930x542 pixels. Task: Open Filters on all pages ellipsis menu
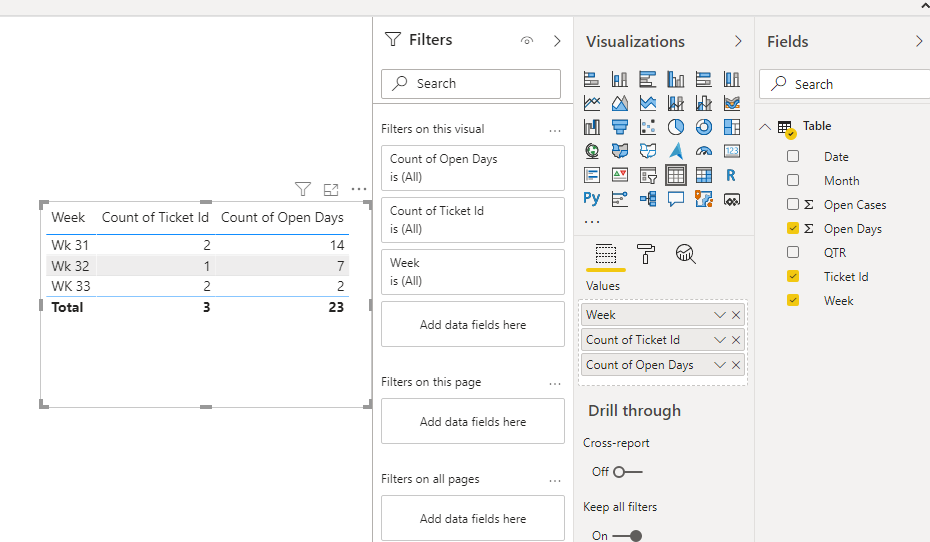coord(555,480)
